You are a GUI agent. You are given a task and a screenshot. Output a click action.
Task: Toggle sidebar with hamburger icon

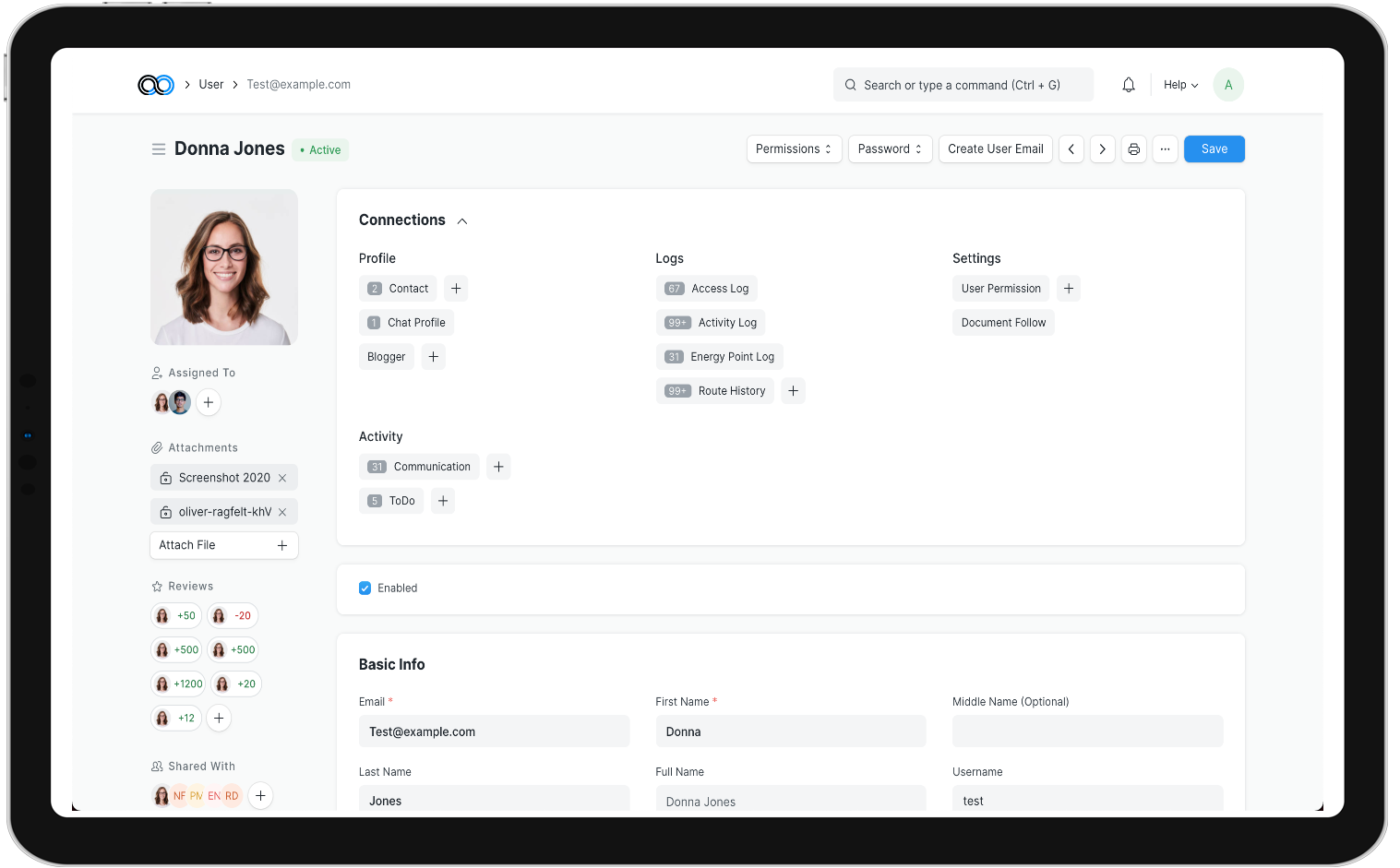(159, 149)
